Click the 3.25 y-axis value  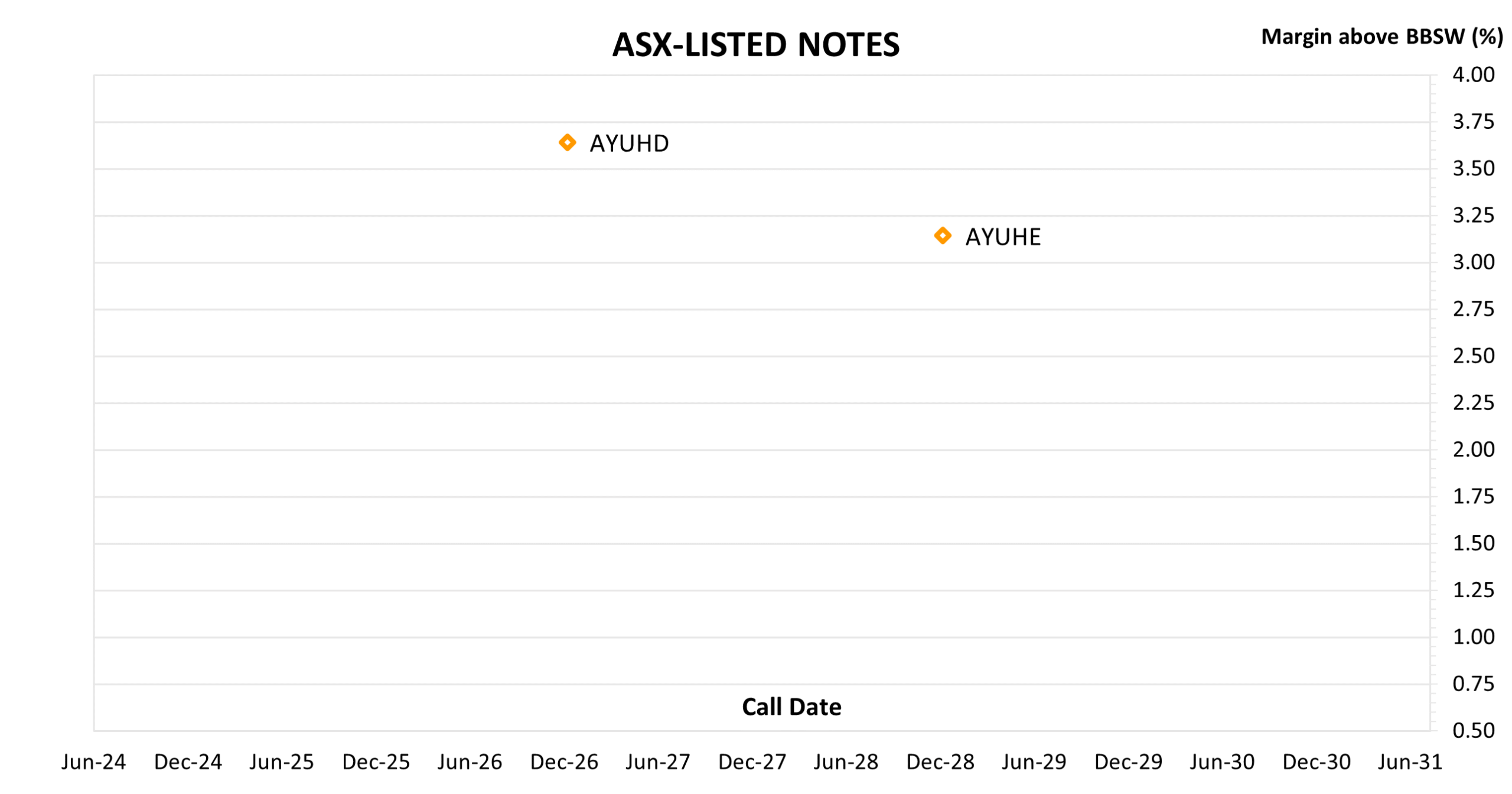(1473, 215)
